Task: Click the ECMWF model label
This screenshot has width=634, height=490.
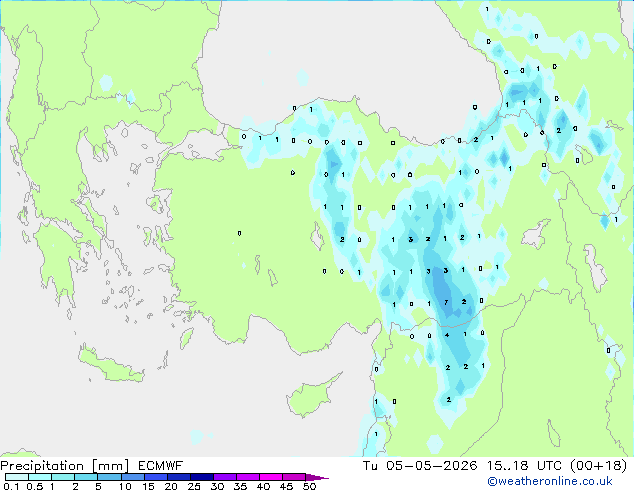Action: [x=161, y=466]
